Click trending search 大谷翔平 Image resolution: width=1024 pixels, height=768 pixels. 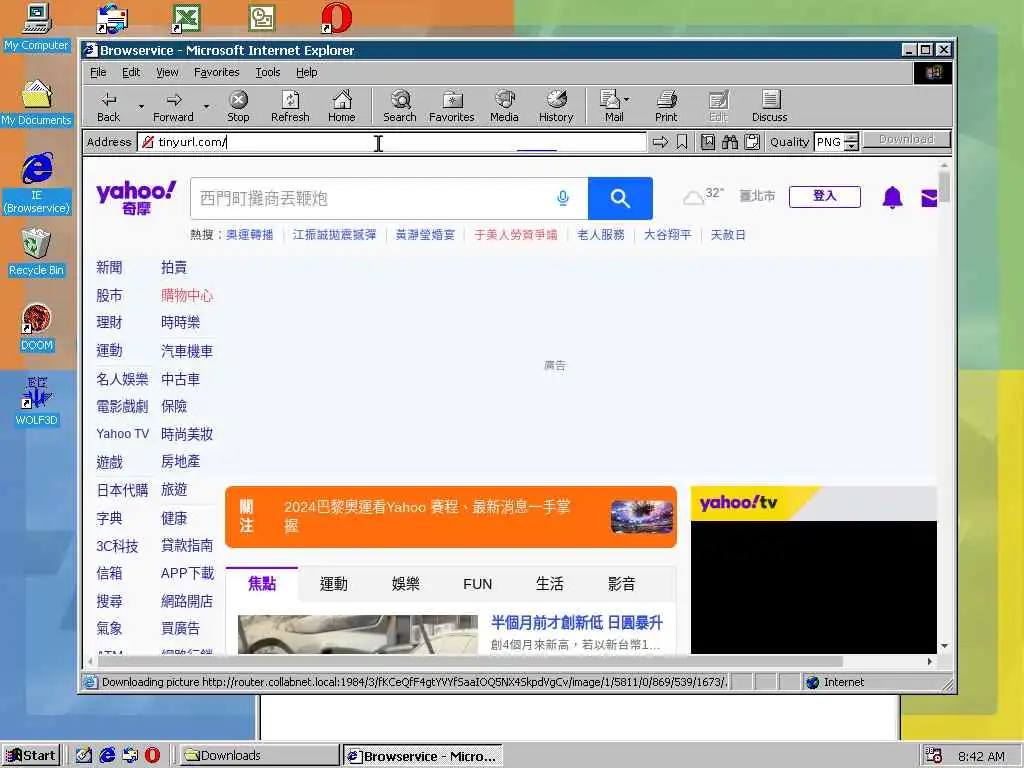coord(667,234)
